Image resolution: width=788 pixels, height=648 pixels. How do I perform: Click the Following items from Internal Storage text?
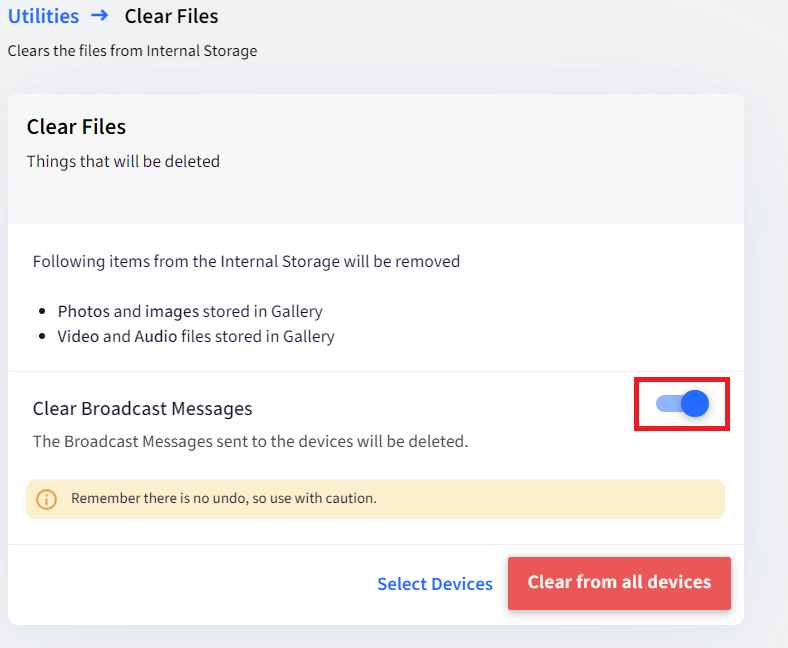[x=246, y=262]
